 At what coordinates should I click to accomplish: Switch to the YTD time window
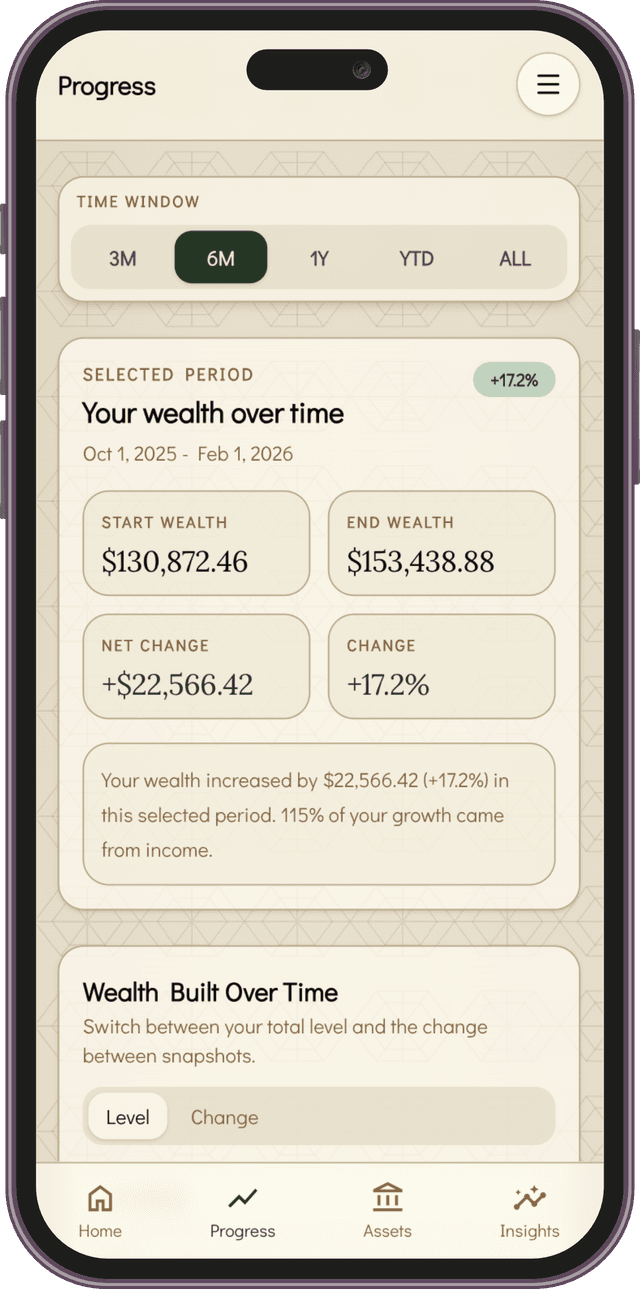(x=415, y=257)
